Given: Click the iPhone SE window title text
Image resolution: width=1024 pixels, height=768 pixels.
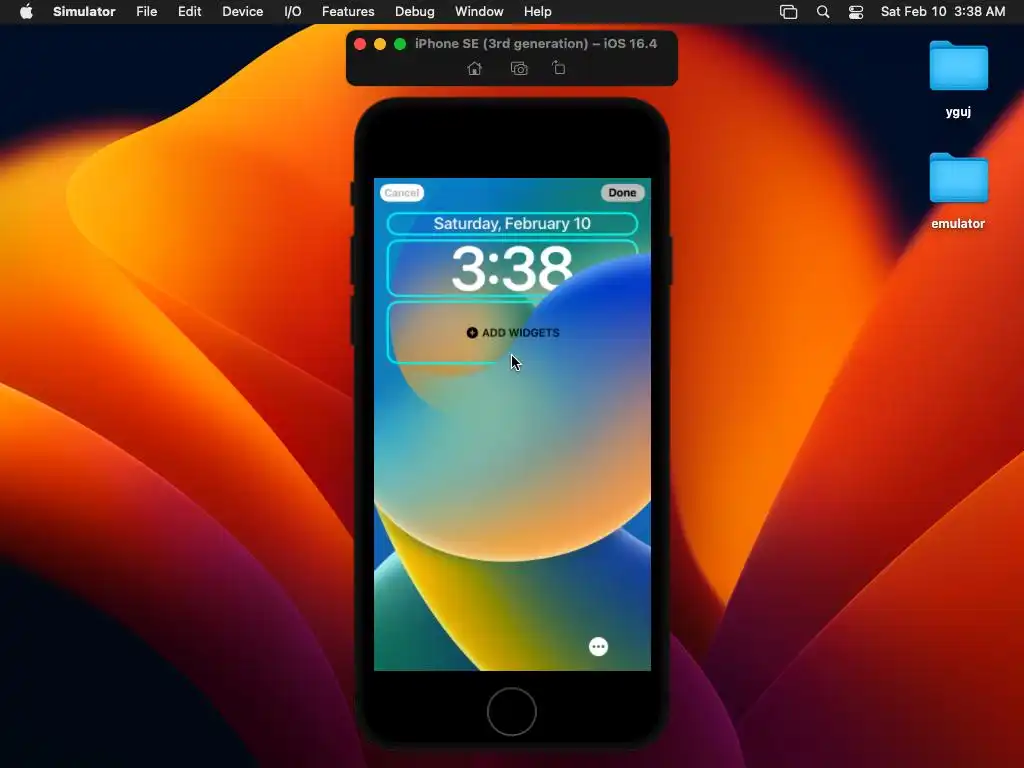Looking at the screenshot, I should coord(536,44).
